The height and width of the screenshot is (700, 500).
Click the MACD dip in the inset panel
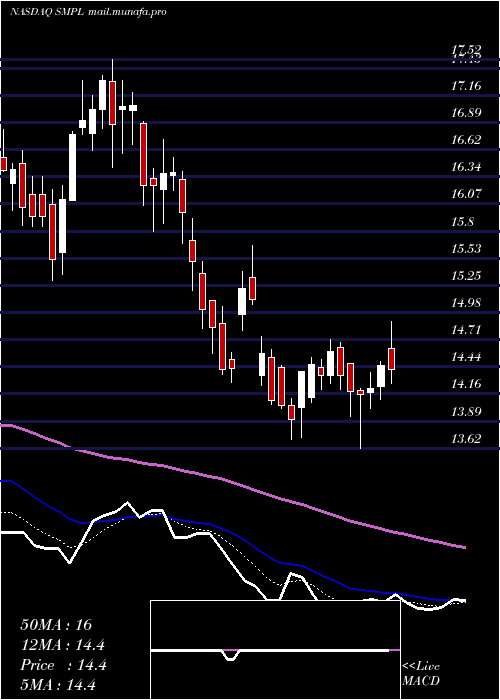[230, 655]
